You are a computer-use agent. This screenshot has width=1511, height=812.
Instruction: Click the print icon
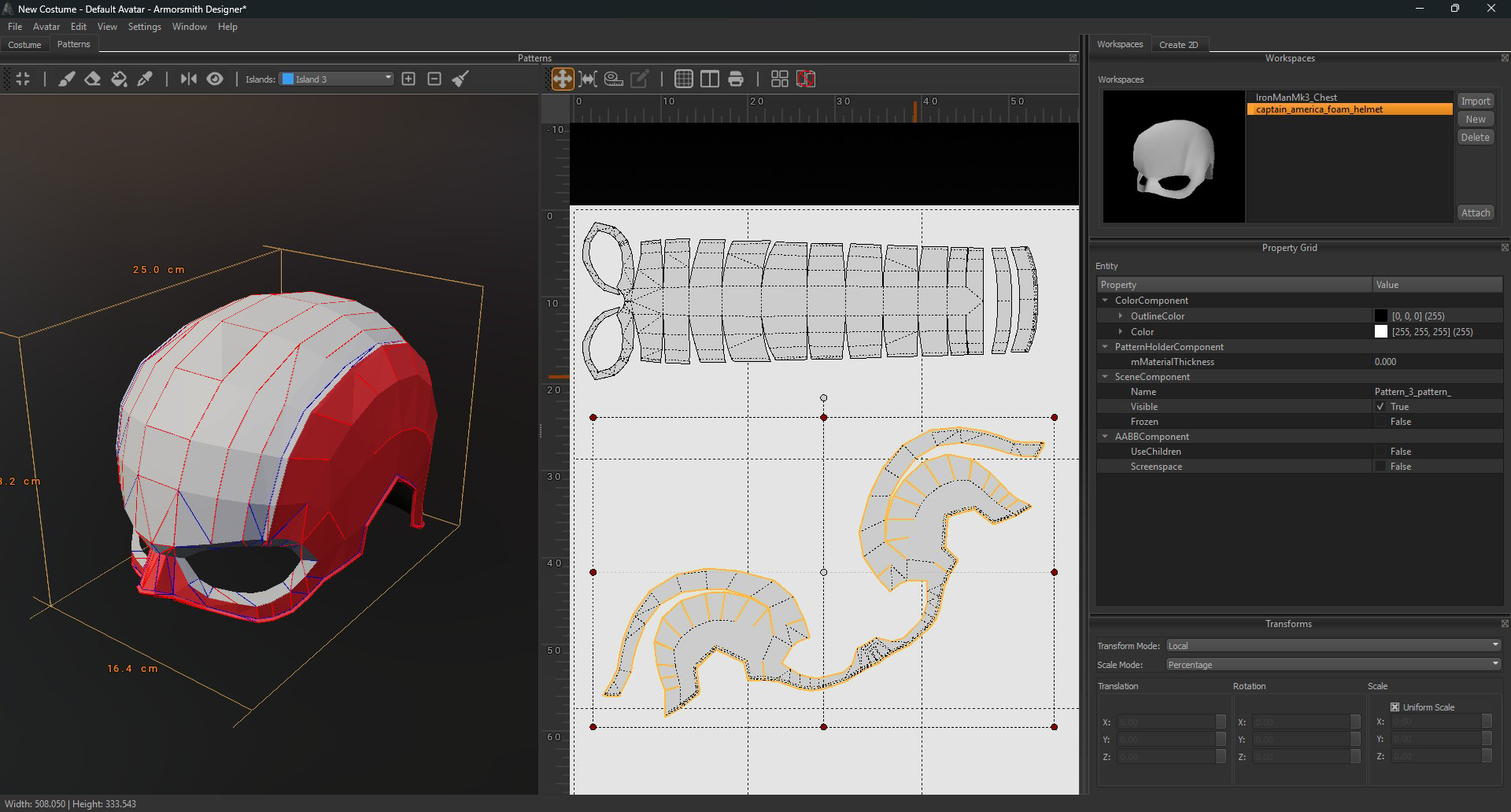(736, 79)
